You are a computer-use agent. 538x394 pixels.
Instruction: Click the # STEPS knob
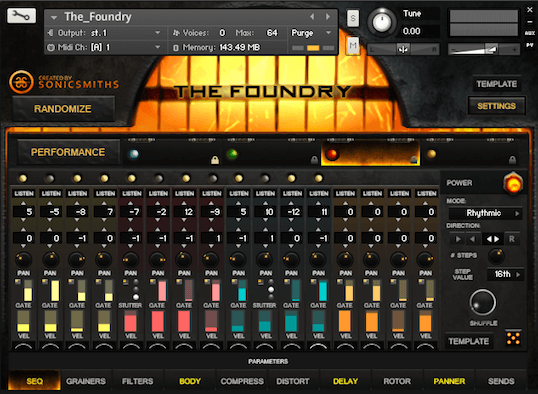(496, 256)
